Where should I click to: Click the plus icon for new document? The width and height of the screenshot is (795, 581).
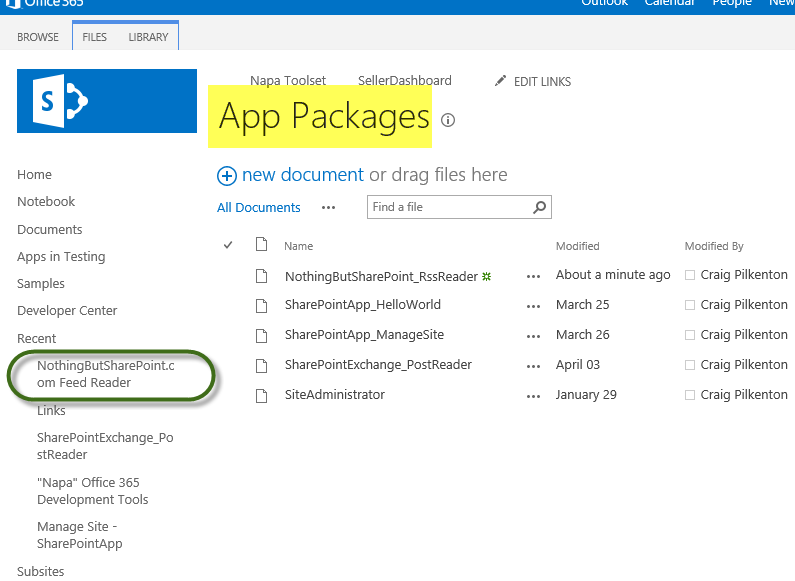(227, 176)
